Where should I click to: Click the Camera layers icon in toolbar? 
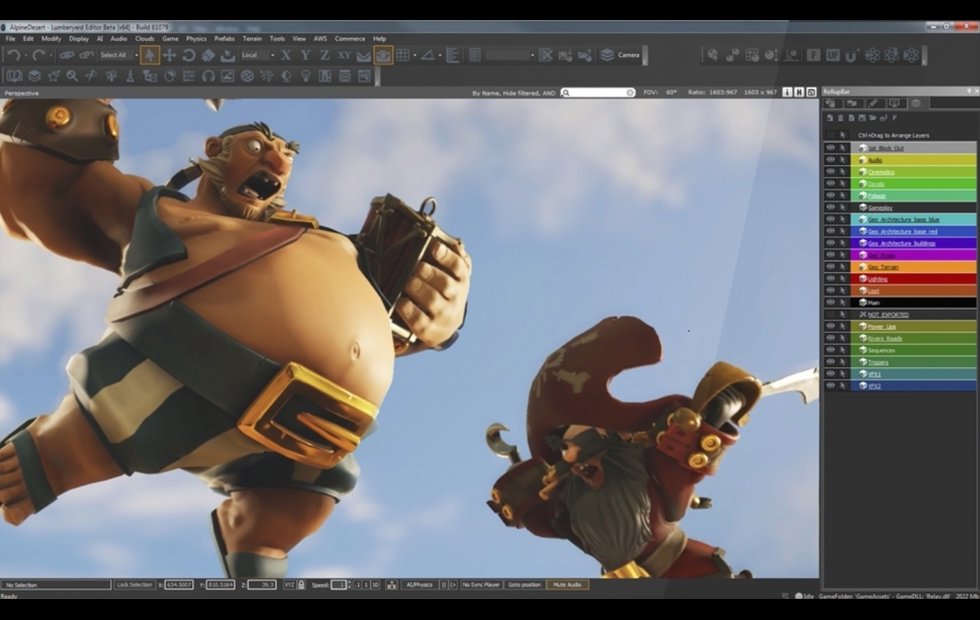(x=606, y=55)
